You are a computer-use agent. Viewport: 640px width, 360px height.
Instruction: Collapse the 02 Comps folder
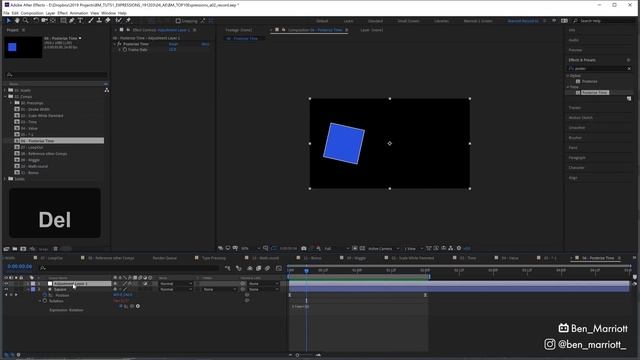coord(5,97)
